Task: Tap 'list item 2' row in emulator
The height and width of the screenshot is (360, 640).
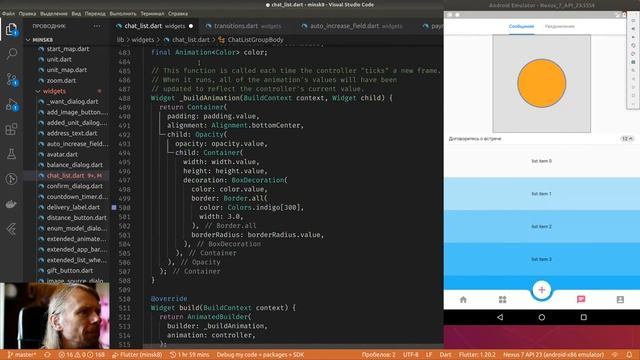Action: pos(542,227)
